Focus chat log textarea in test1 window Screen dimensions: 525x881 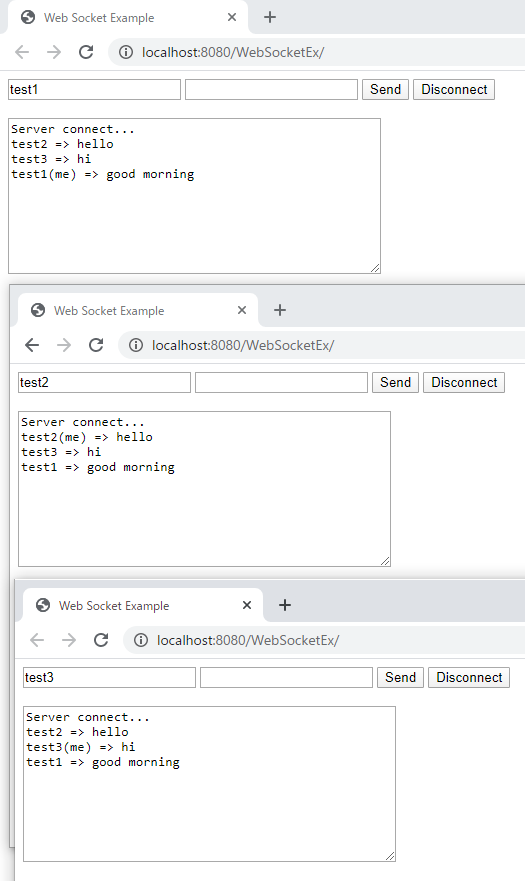(194, 196)
